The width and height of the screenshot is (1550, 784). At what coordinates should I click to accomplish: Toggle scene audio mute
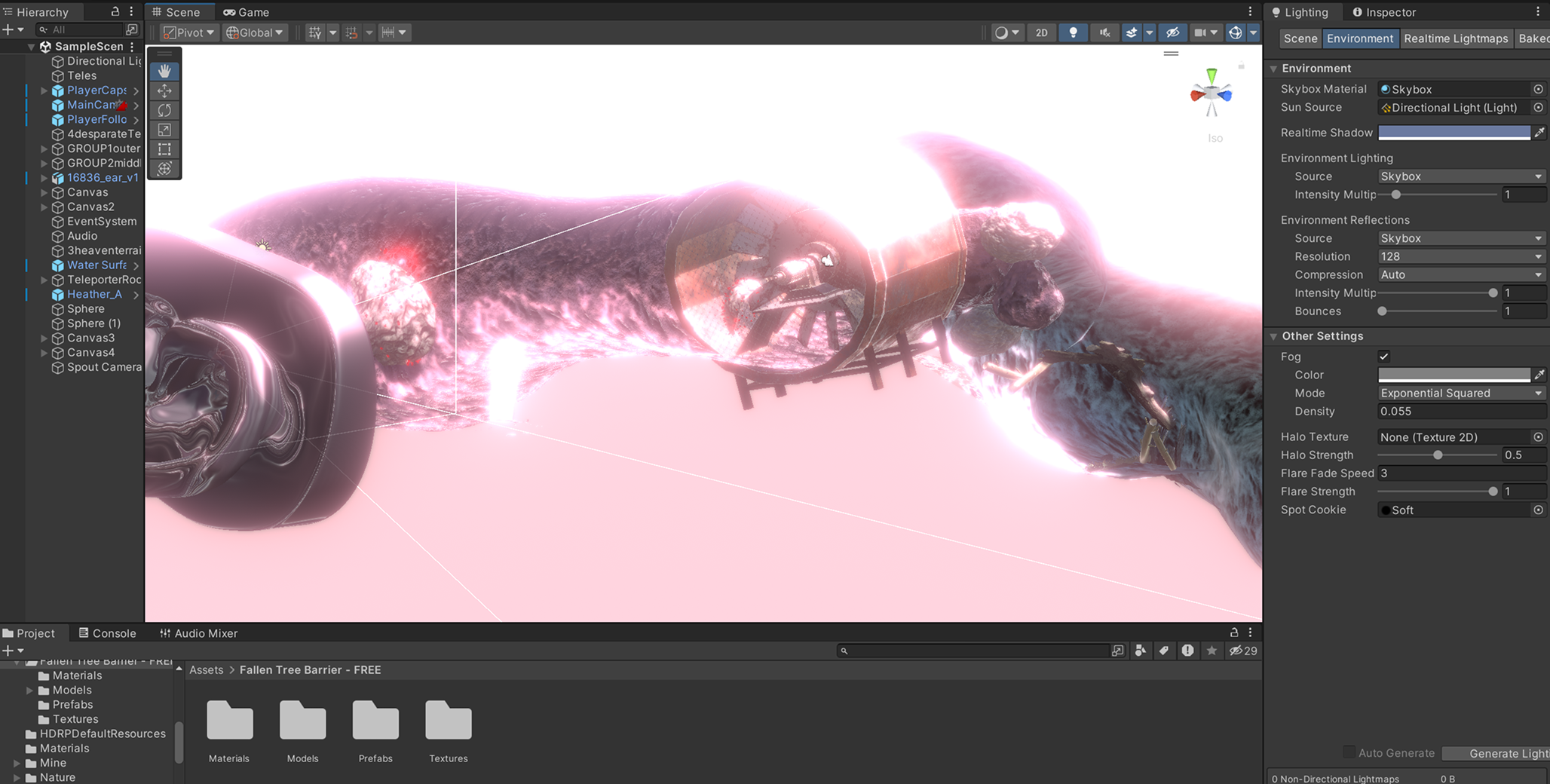1104,32
